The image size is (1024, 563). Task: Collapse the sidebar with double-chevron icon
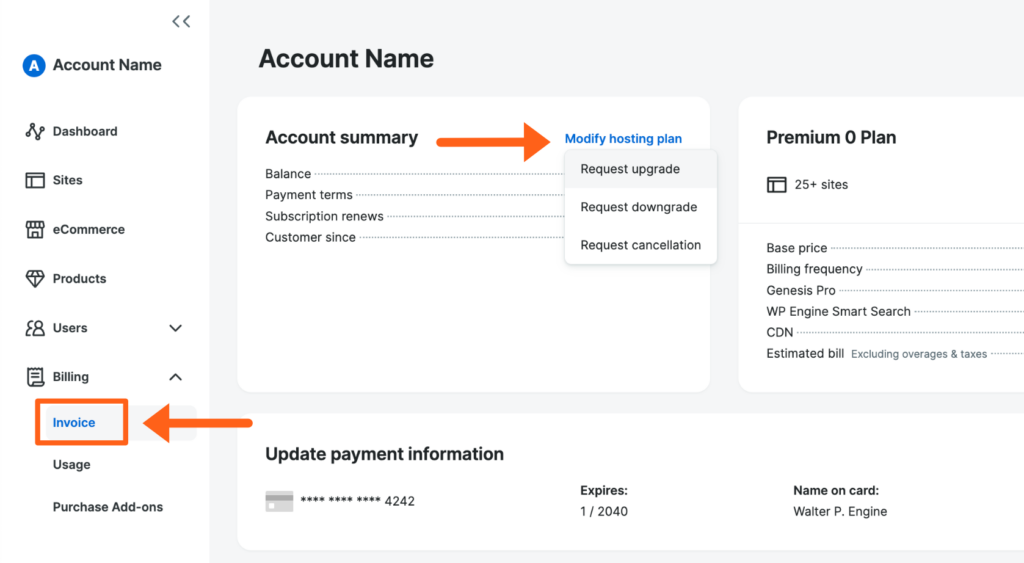pyautogui.click(x=181, y=21)
